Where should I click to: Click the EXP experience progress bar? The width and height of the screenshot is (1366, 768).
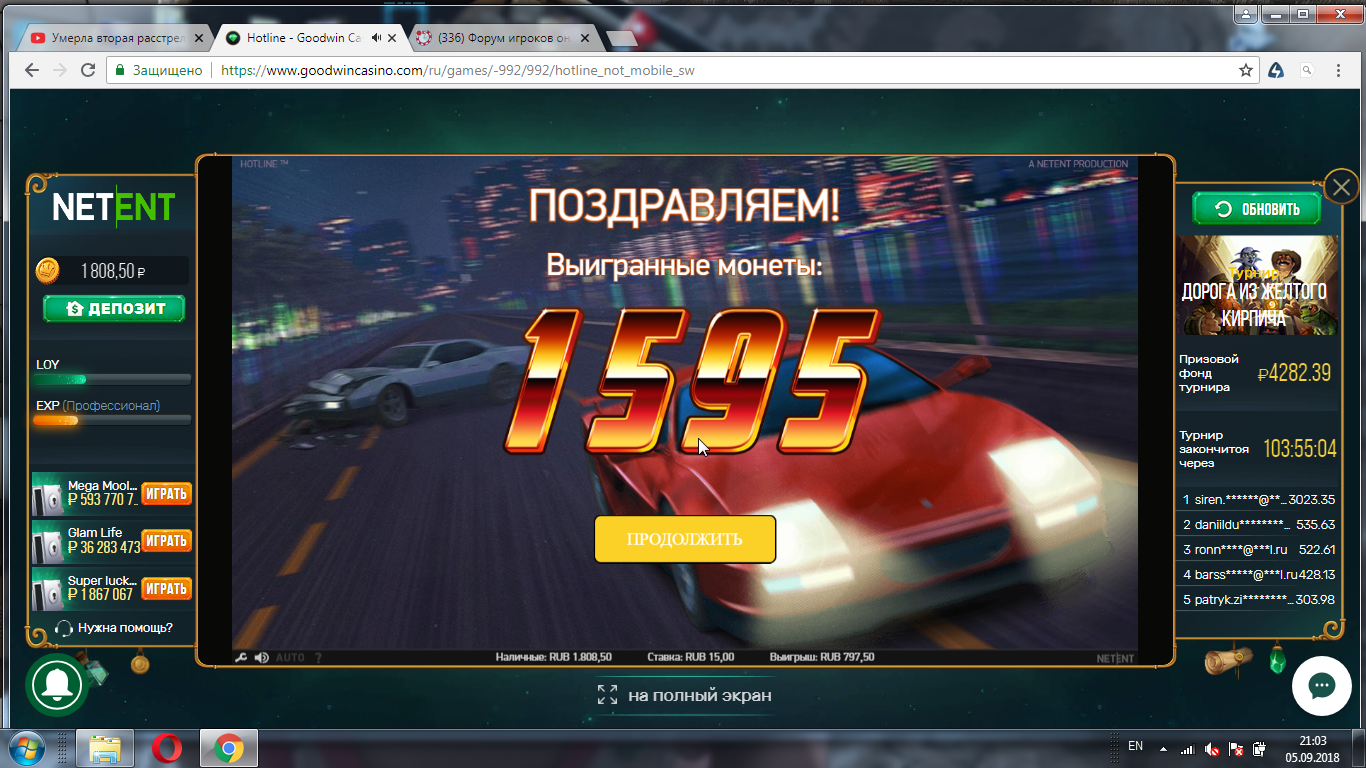[112, 421]
